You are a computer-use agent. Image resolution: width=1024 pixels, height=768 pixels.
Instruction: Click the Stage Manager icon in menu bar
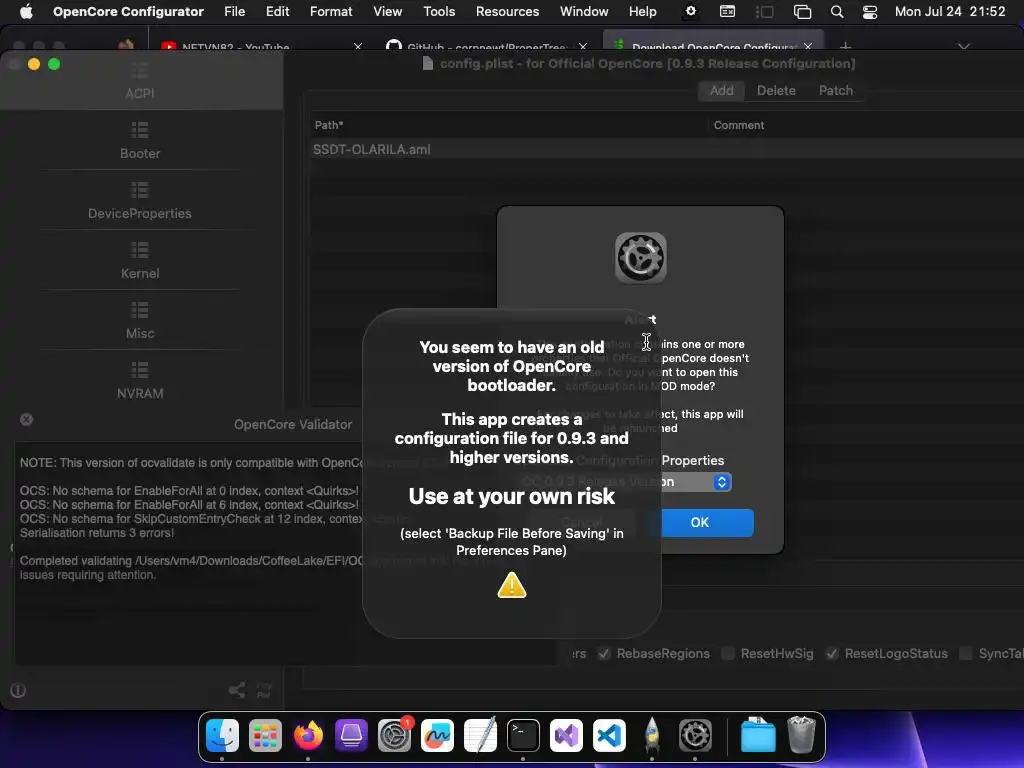(765, 12)
